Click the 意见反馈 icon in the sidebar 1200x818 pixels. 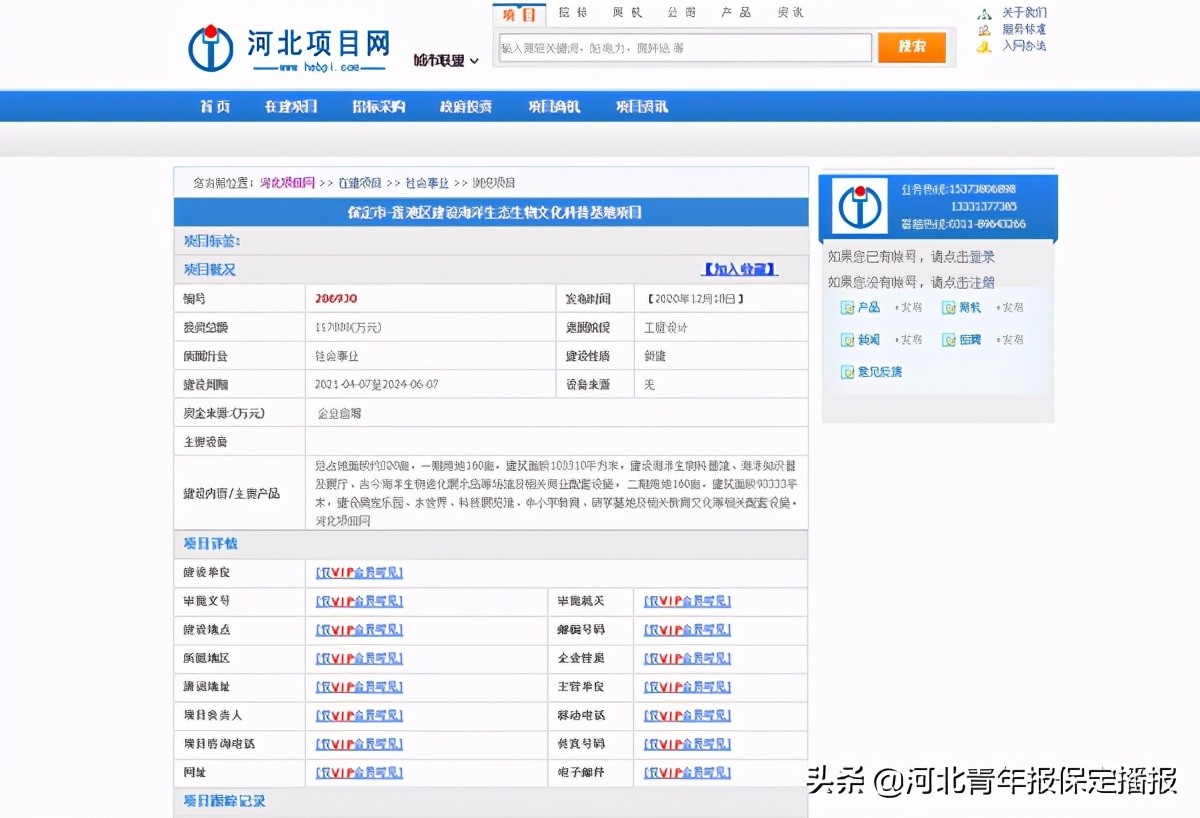pos(847,372)
